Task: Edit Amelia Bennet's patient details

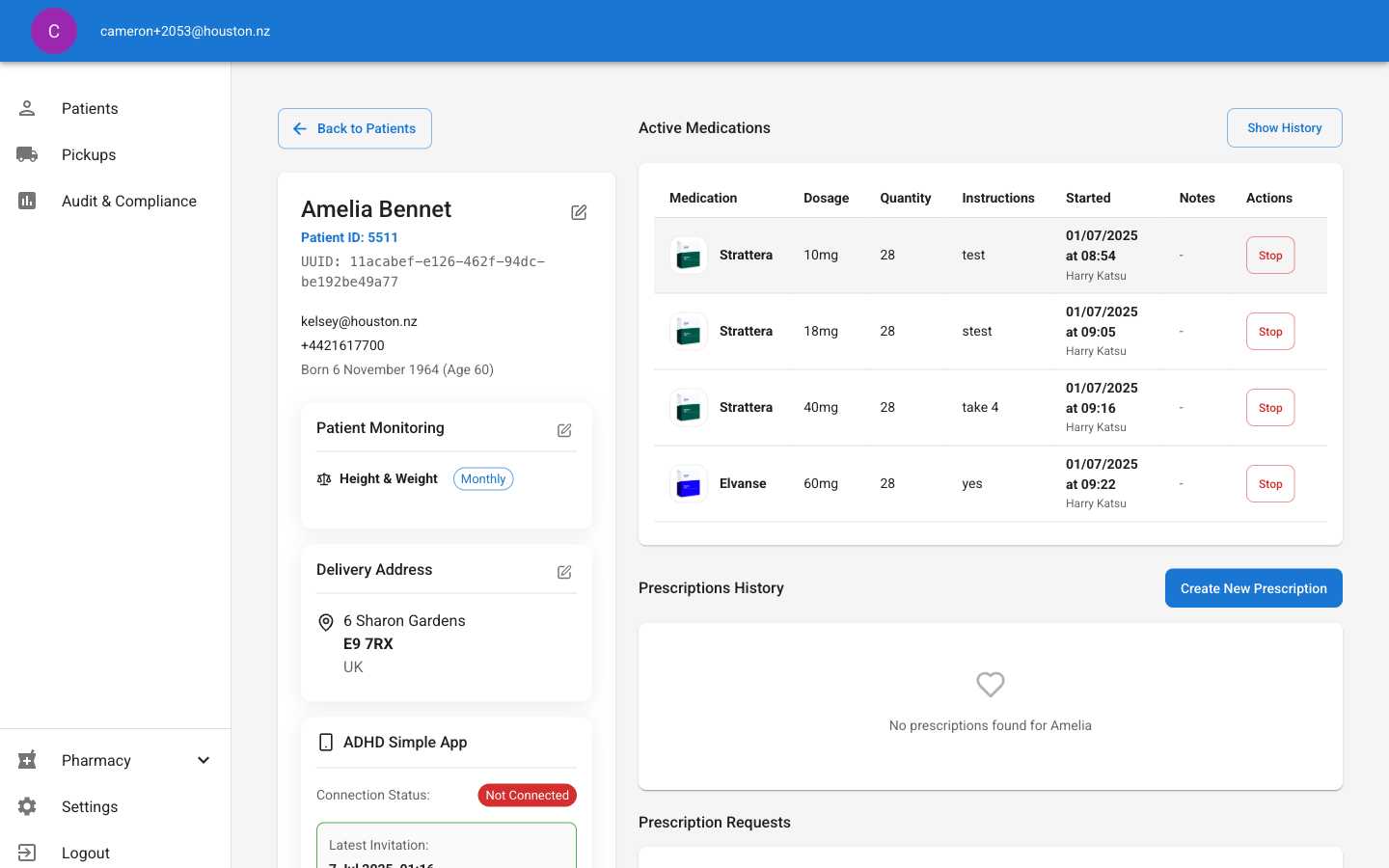Action: click(x=579, y=212)
